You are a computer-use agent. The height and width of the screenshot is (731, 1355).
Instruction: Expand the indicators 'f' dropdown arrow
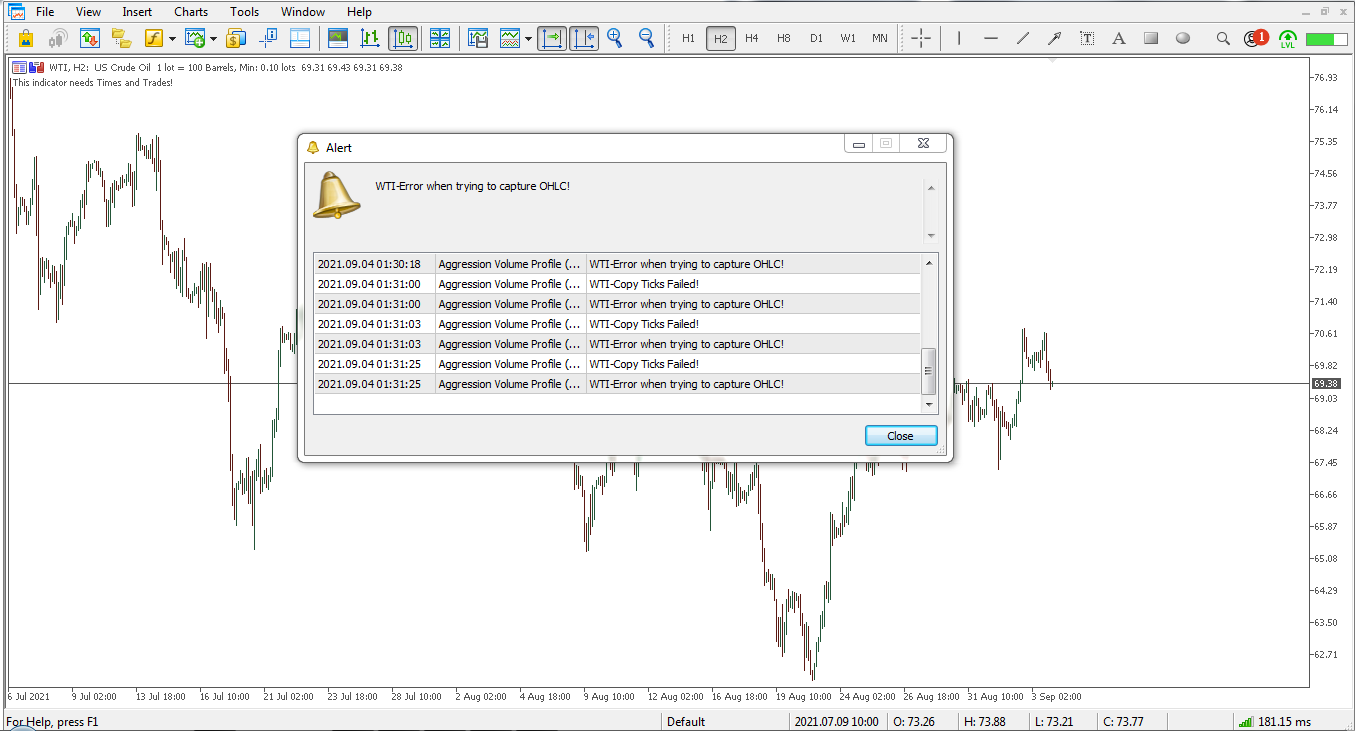[172, 39]
